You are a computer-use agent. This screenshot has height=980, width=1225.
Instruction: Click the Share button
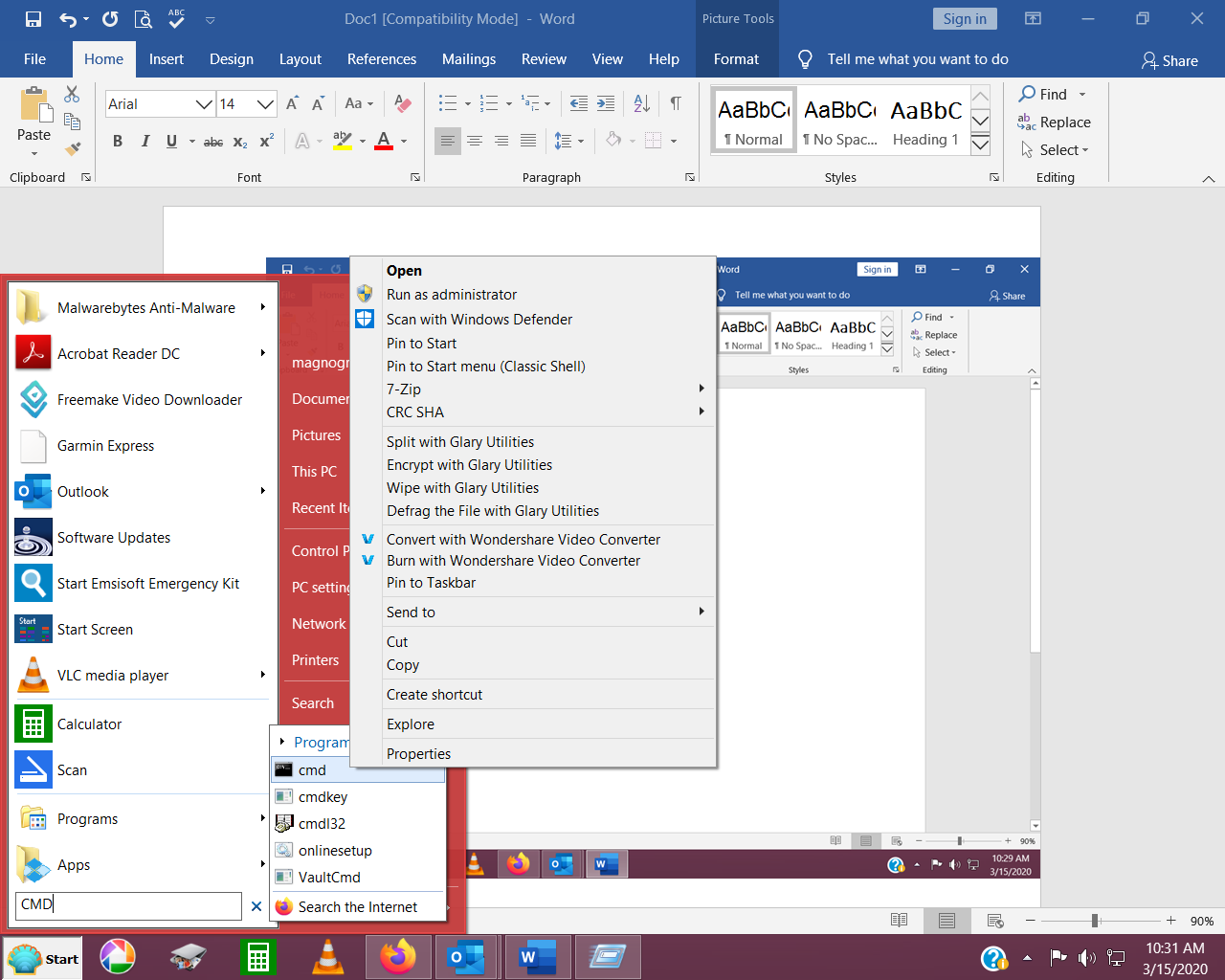click(1169, 60)
